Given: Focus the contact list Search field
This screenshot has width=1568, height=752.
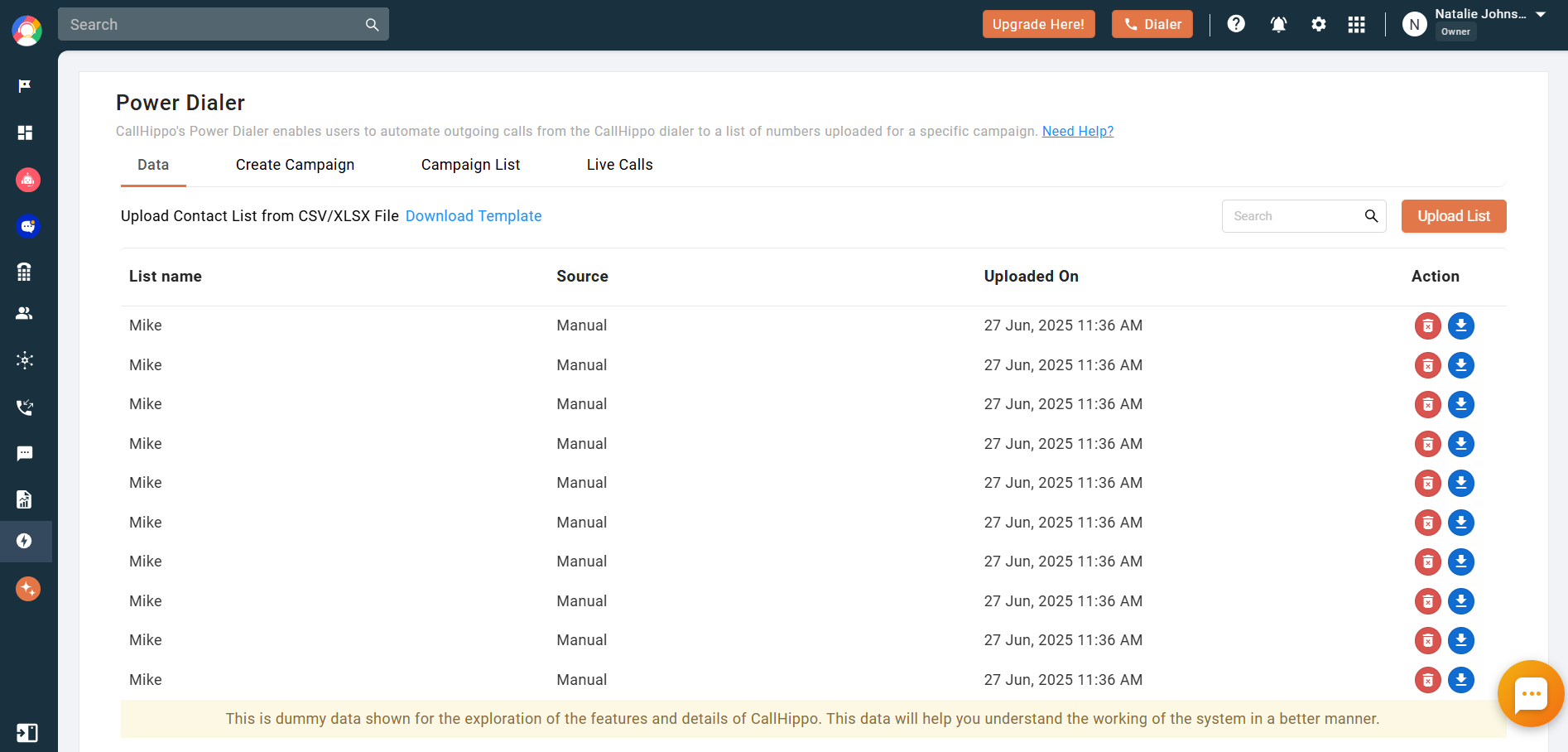Looking at the screenshot, I should [x=1304, y=216].
